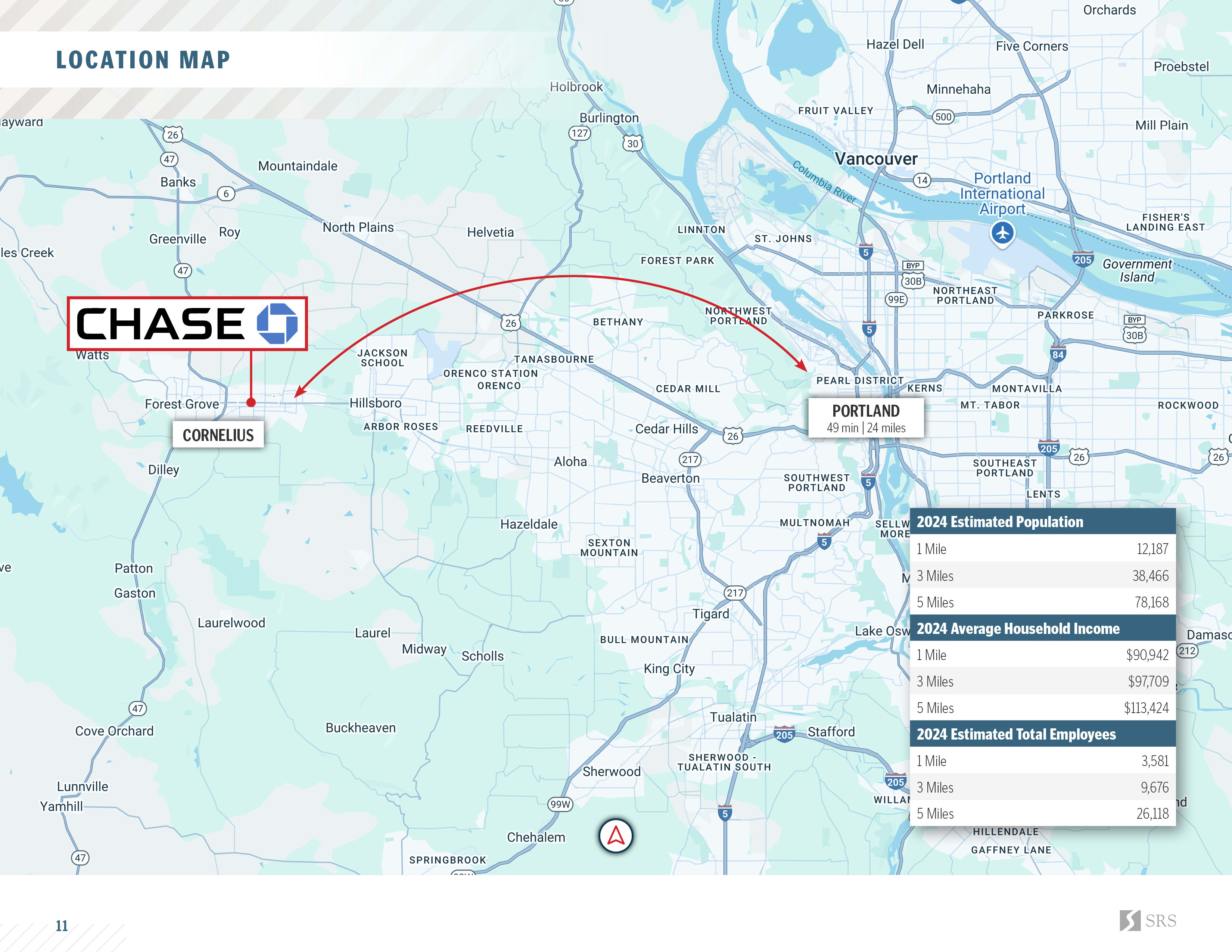Click the population value 12,187

click(1152, 549)
